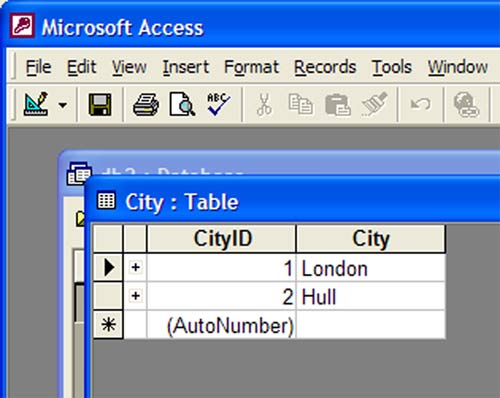
Task: Click the Paste clipboard icon
Action: [x=337, y=105]
